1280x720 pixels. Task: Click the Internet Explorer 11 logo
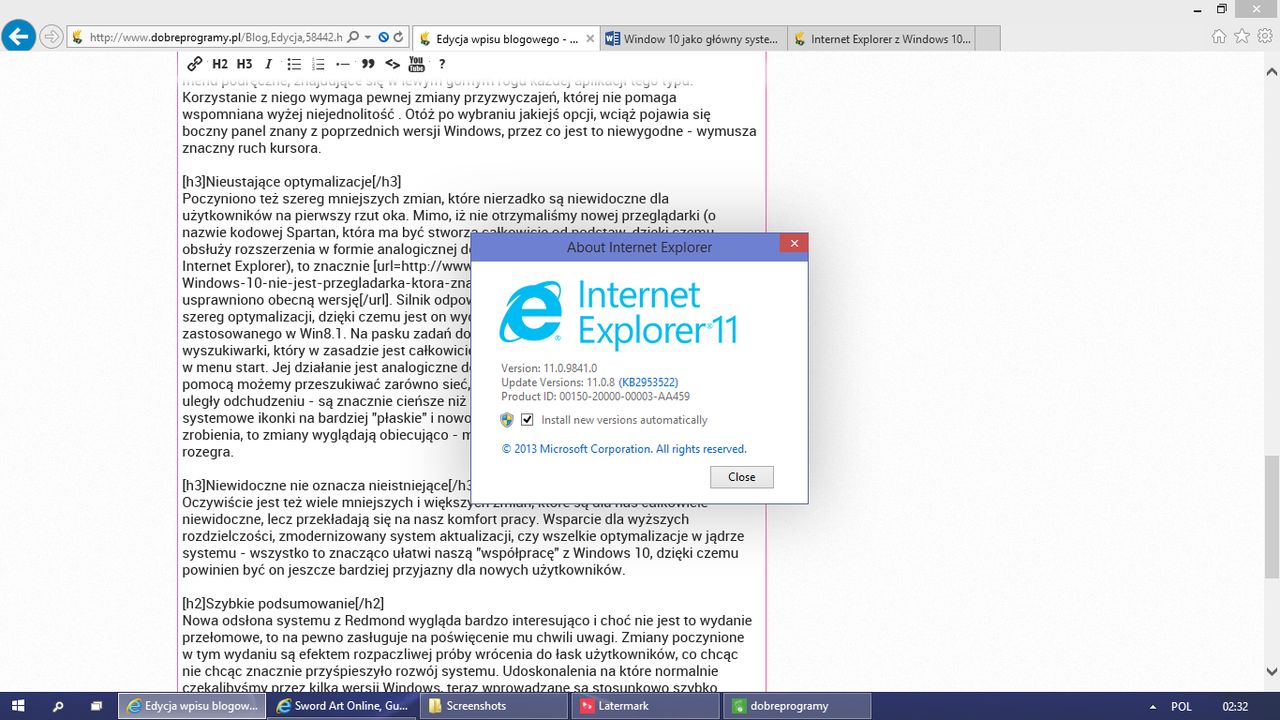click(x=617, y=313)
